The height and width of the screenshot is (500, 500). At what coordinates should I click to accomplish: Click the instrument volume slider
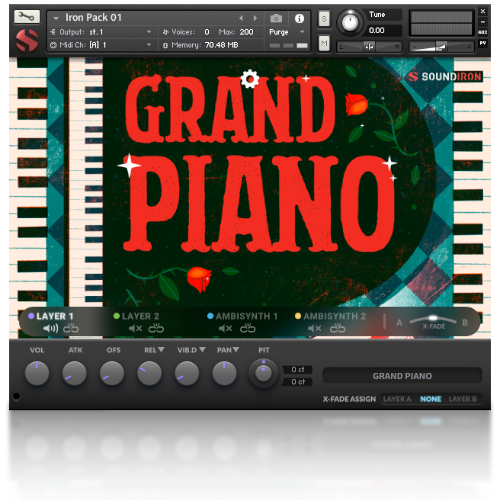click(441, 47)
